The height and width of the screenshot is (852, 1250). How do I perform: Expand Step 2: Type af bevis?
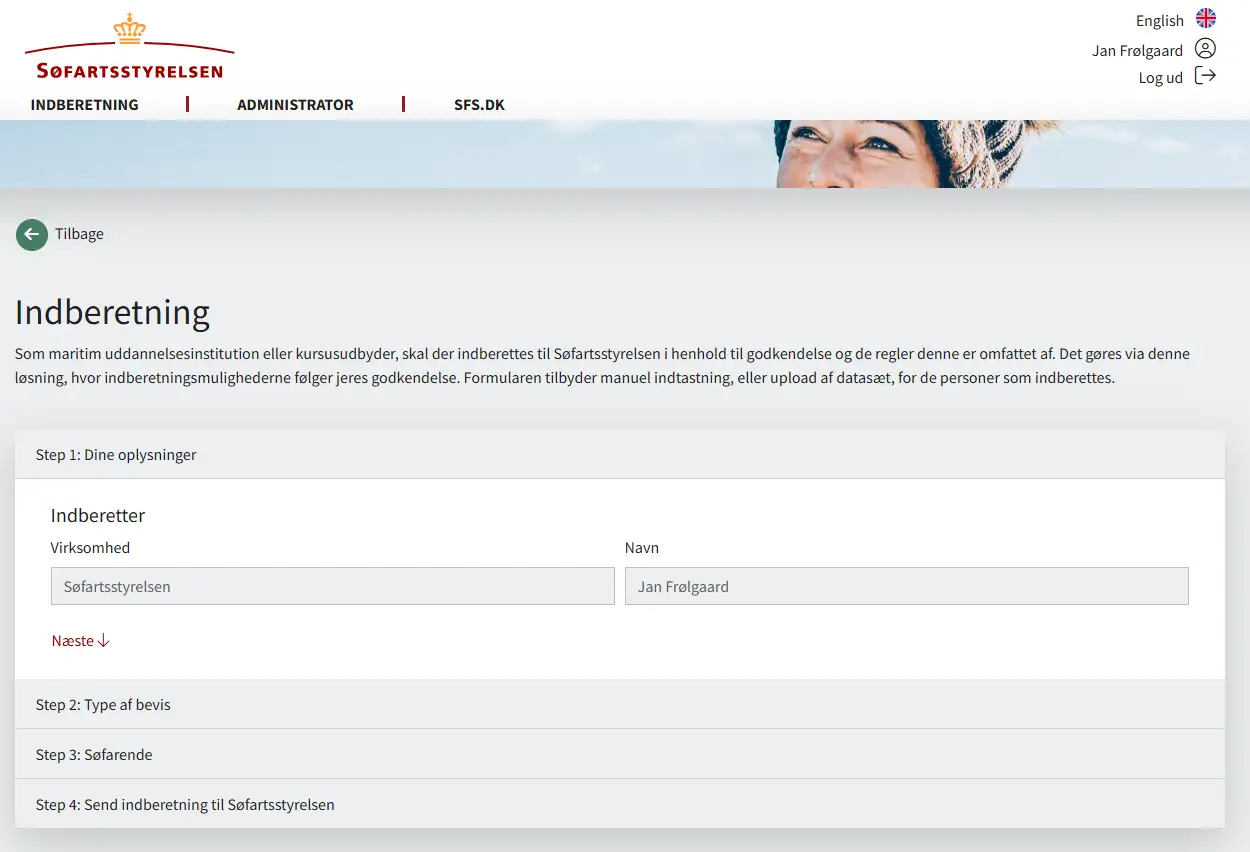coord(103,705)
